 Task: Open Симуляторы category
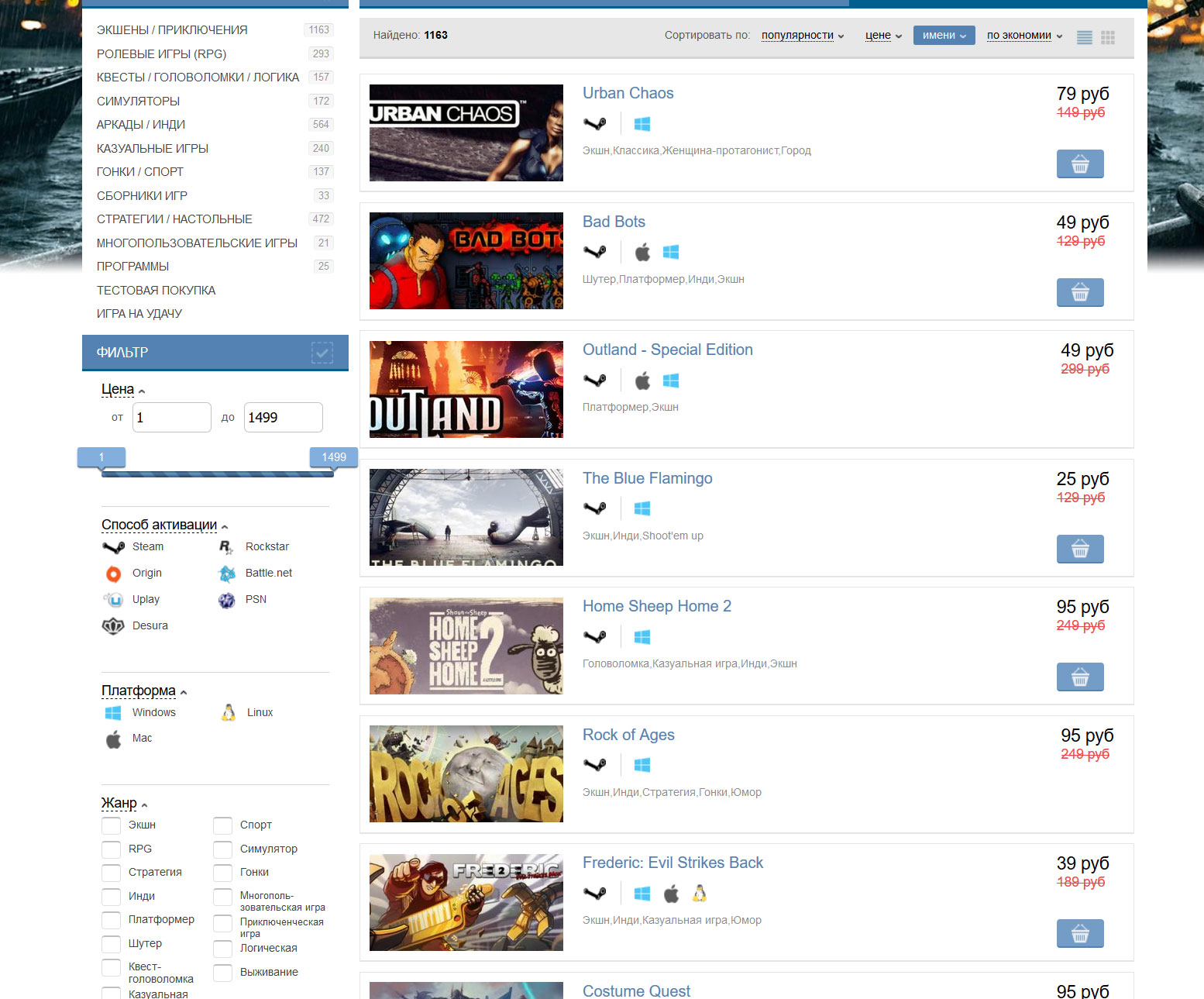(138, 102)
